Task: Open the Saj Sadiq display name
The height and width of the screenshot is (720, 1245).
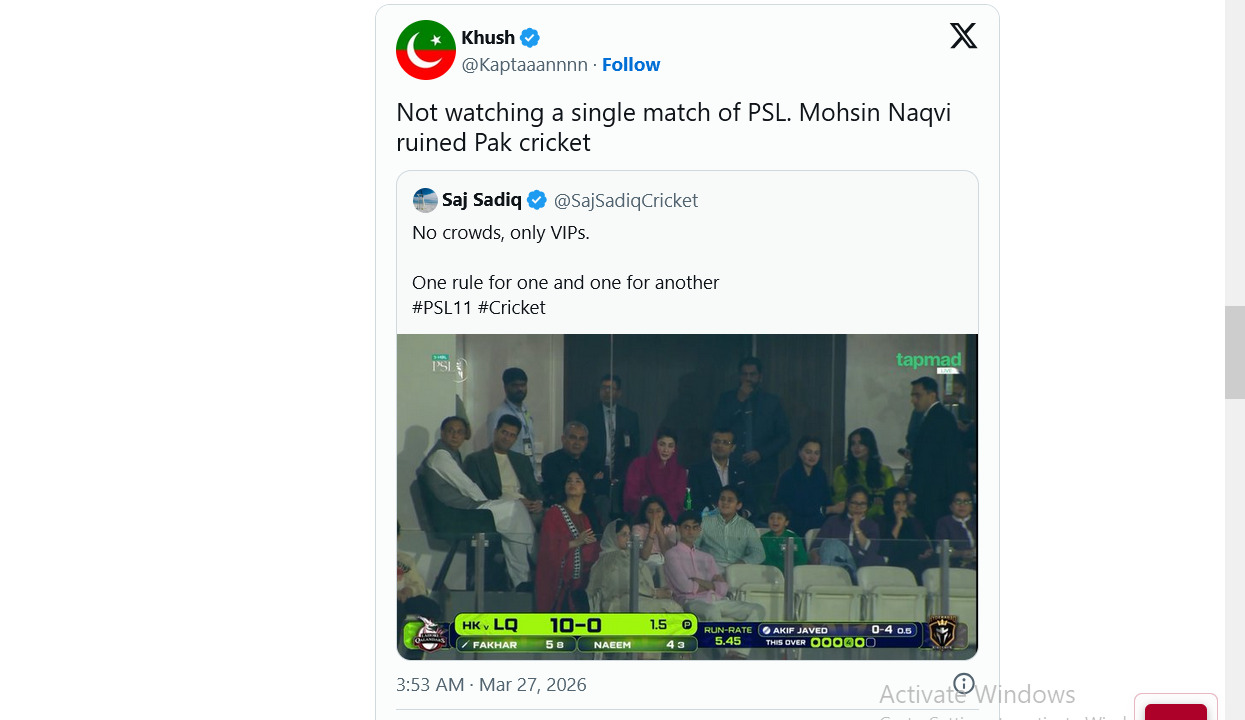Action: point(482,200)
